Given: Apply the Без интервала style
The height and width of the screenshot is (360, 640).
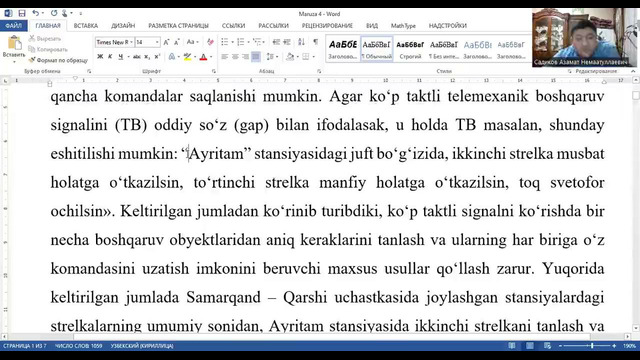Looking at the screenshot, I should pos(444,48).
